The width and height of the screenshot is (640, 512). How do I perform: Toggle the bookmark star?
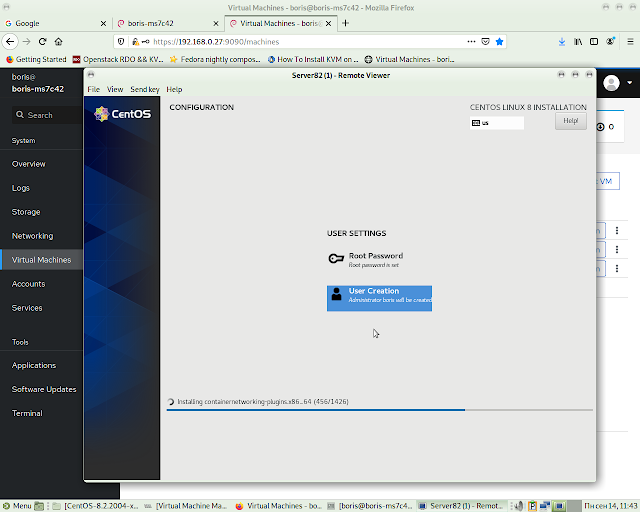tap(499, 42)
